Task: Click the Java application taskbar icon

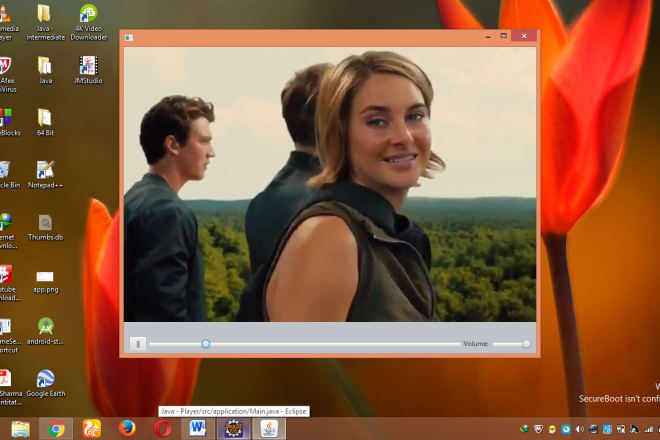Action: 269,429
